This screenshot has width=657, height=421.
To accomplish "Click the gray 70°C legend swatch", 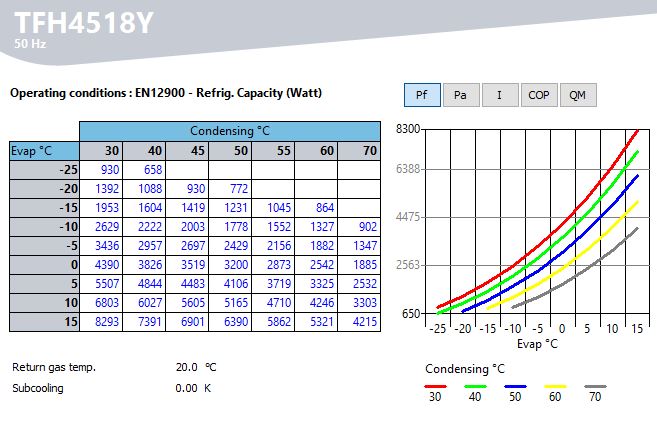I will 596,386.
